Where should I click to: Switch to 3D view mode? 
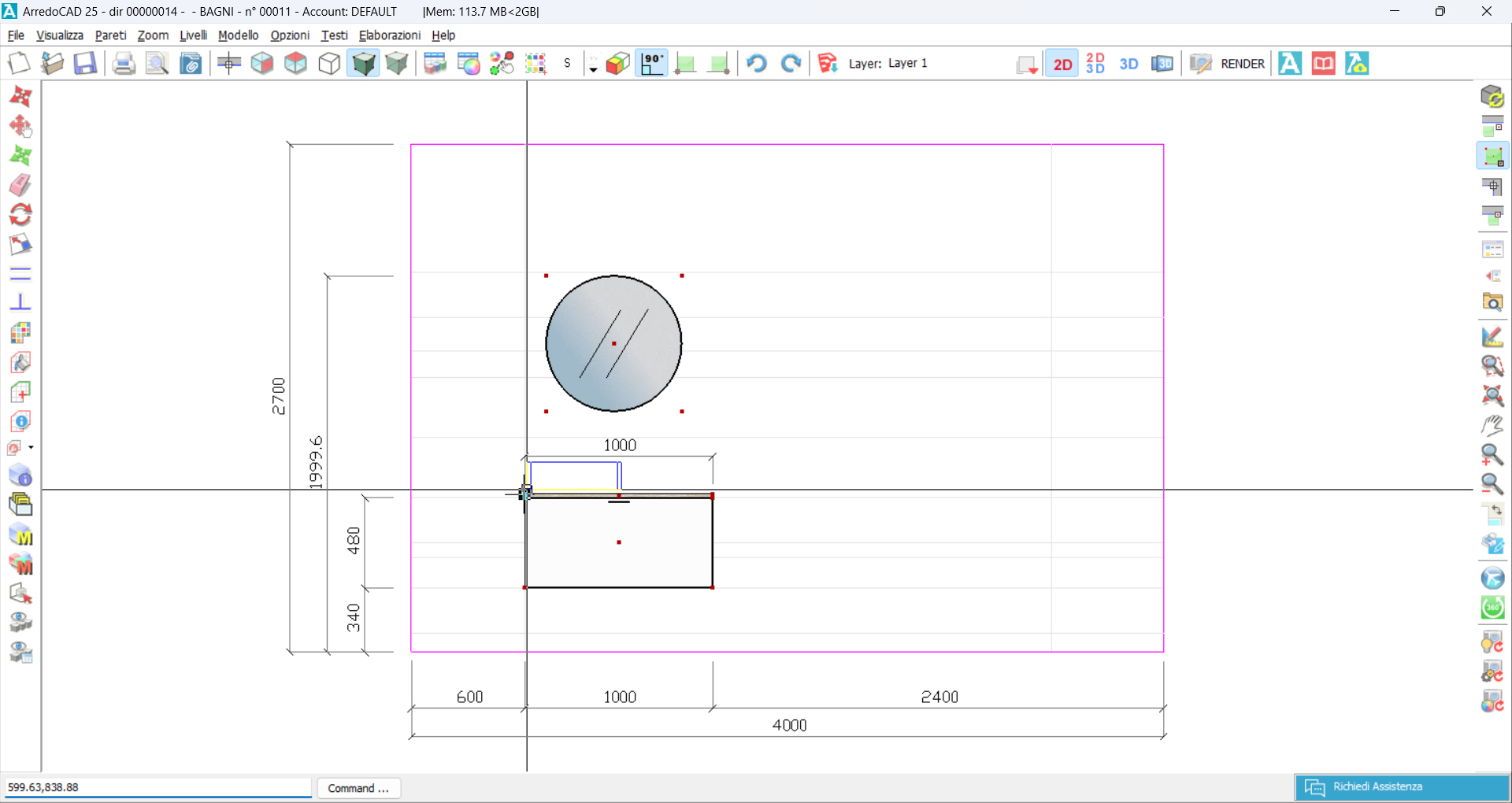(x=1128, y=64)
